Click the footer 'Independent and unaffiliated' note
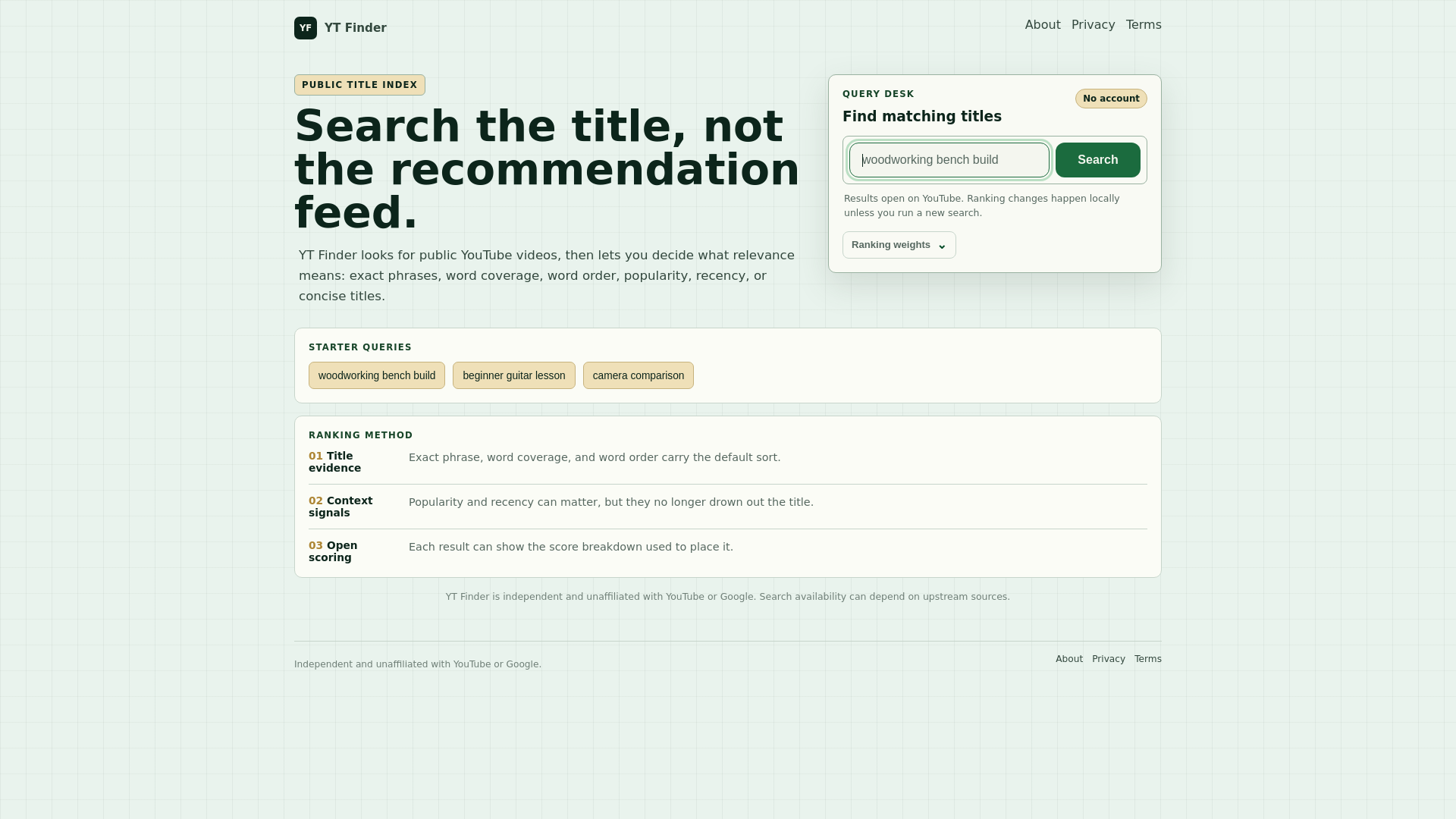The image size is (1456, 819). (x=418, y=664)
